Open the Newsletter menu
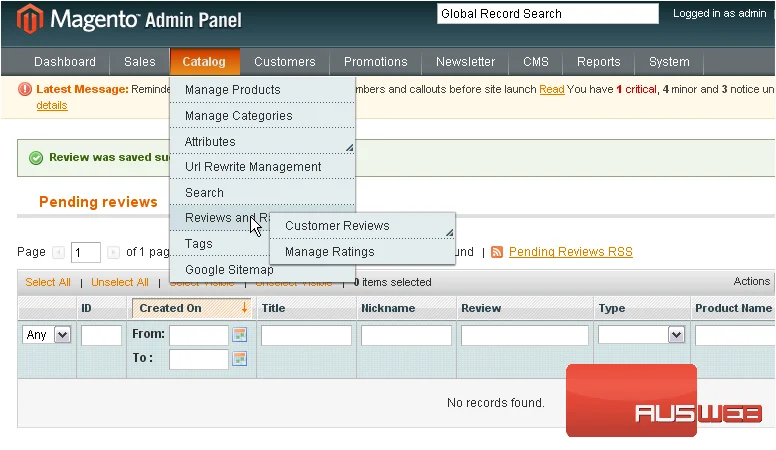Screen dimensions: 776x450 click(x=465, y=62)
